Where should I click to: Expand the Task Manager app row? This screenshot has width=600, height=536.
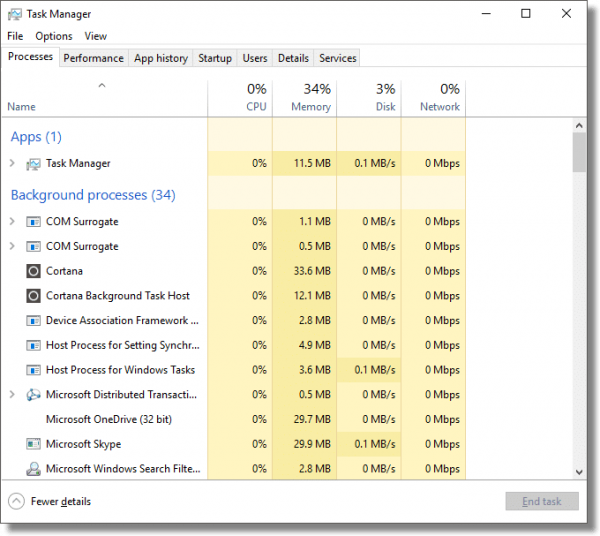click(x=12, y=163)
